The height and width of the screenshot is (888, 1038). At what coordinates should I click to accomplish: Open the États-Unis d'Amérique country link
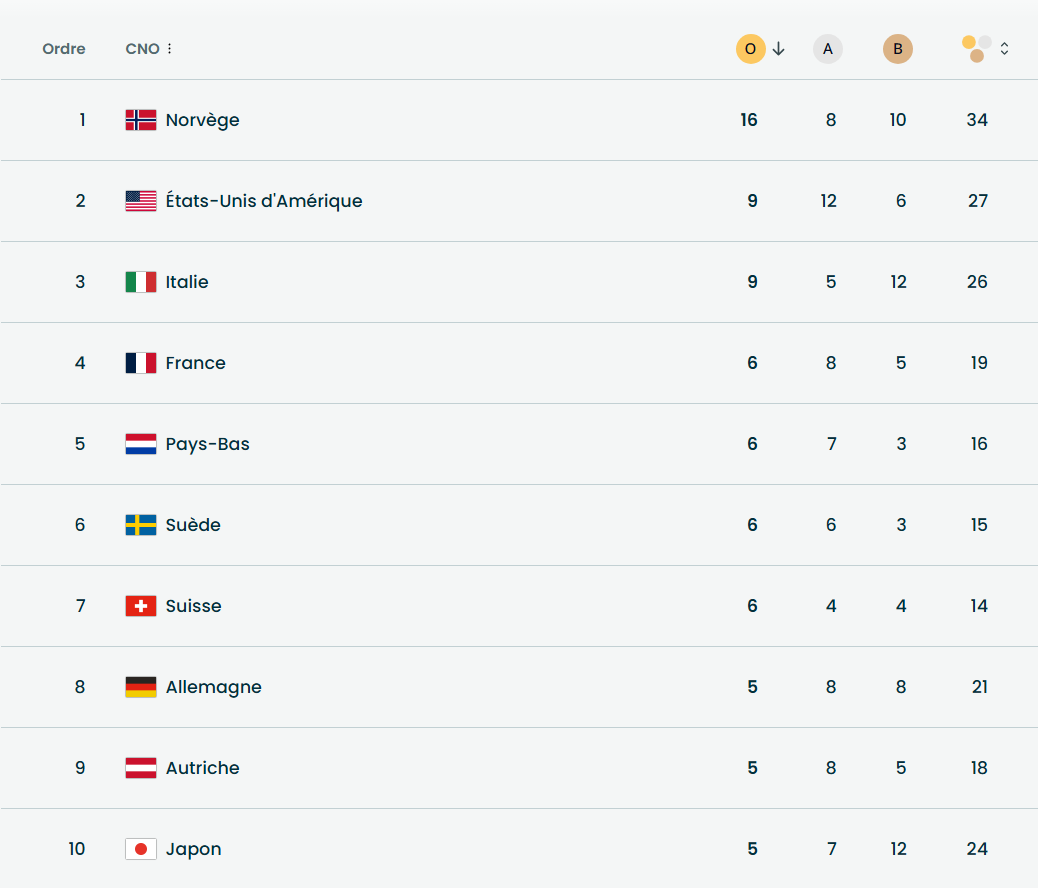click(264, 201)
